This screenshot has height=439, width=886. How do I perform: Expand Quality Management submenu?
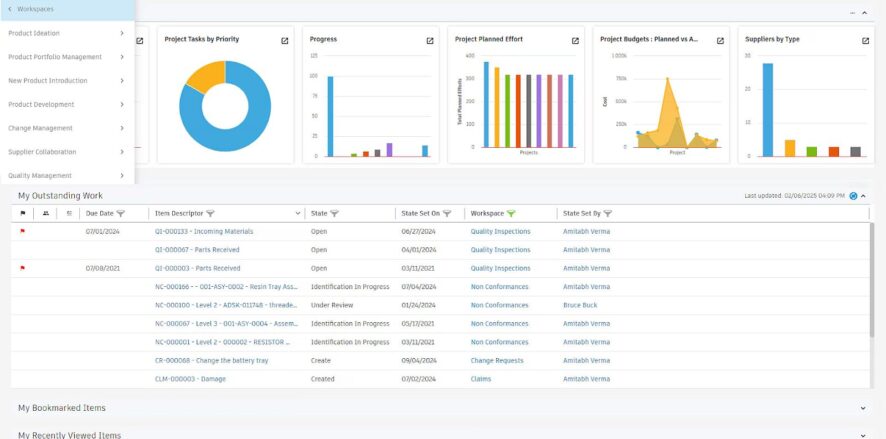121,176
